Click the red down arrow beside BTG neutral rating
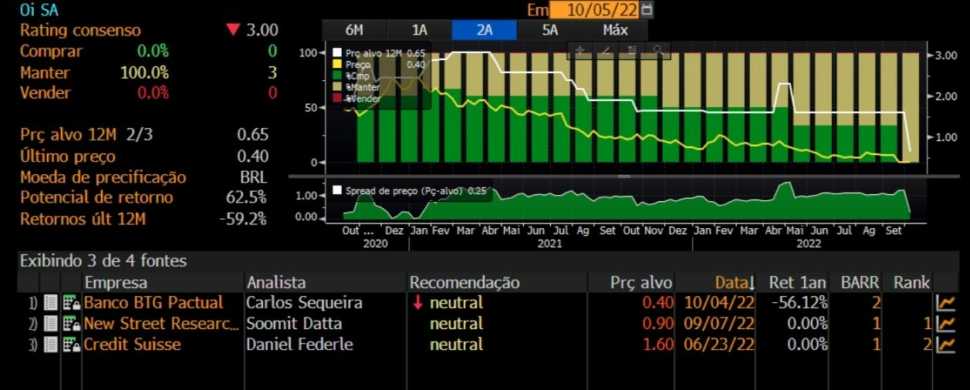 pyautogui.click(x=418, y=303)
